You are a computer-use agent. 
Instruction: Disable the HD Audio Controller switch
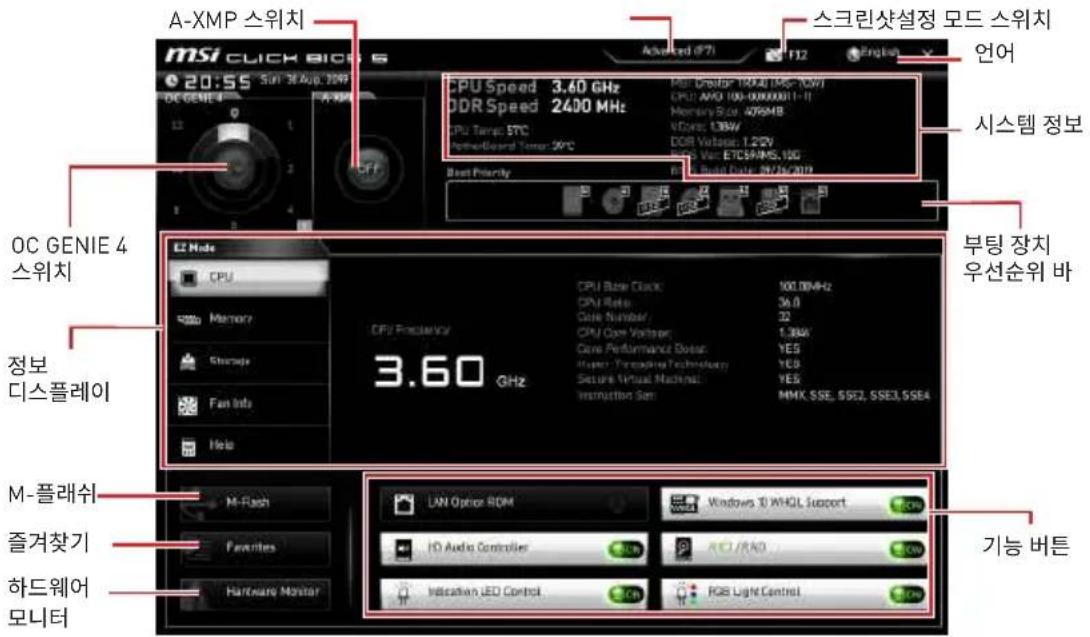pos(625,550)
